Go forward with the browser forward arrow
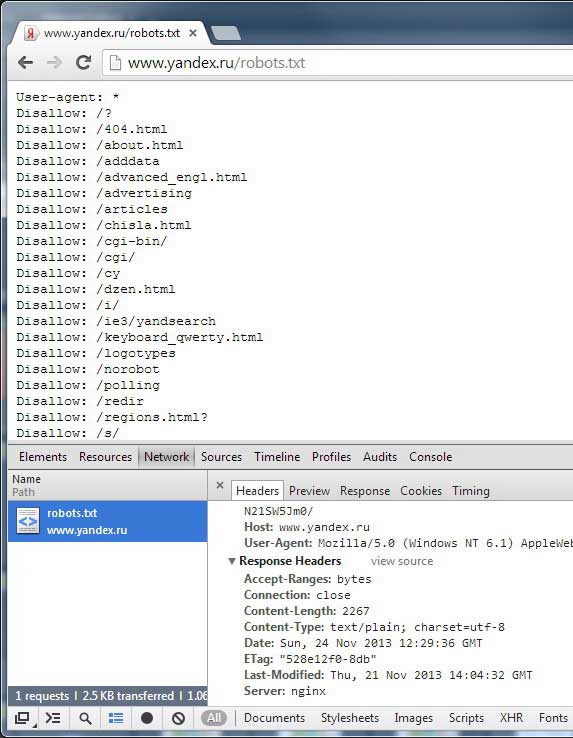573x738 pixels. click(54, 63)
